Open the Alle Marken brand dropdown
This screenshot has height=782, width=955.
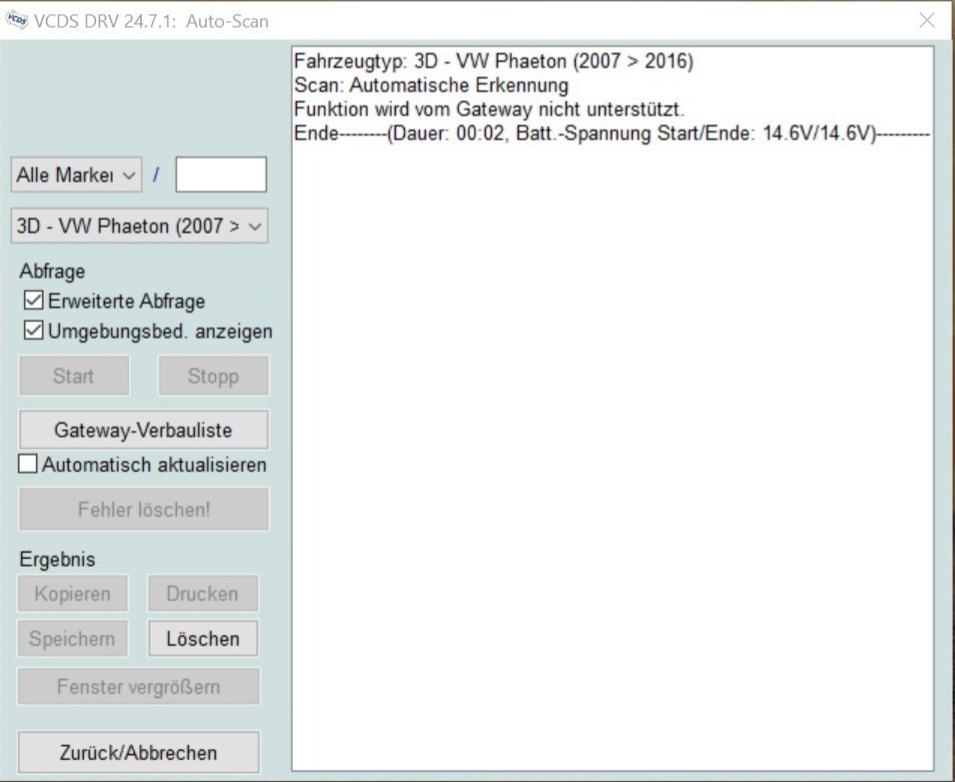[76, 175]
